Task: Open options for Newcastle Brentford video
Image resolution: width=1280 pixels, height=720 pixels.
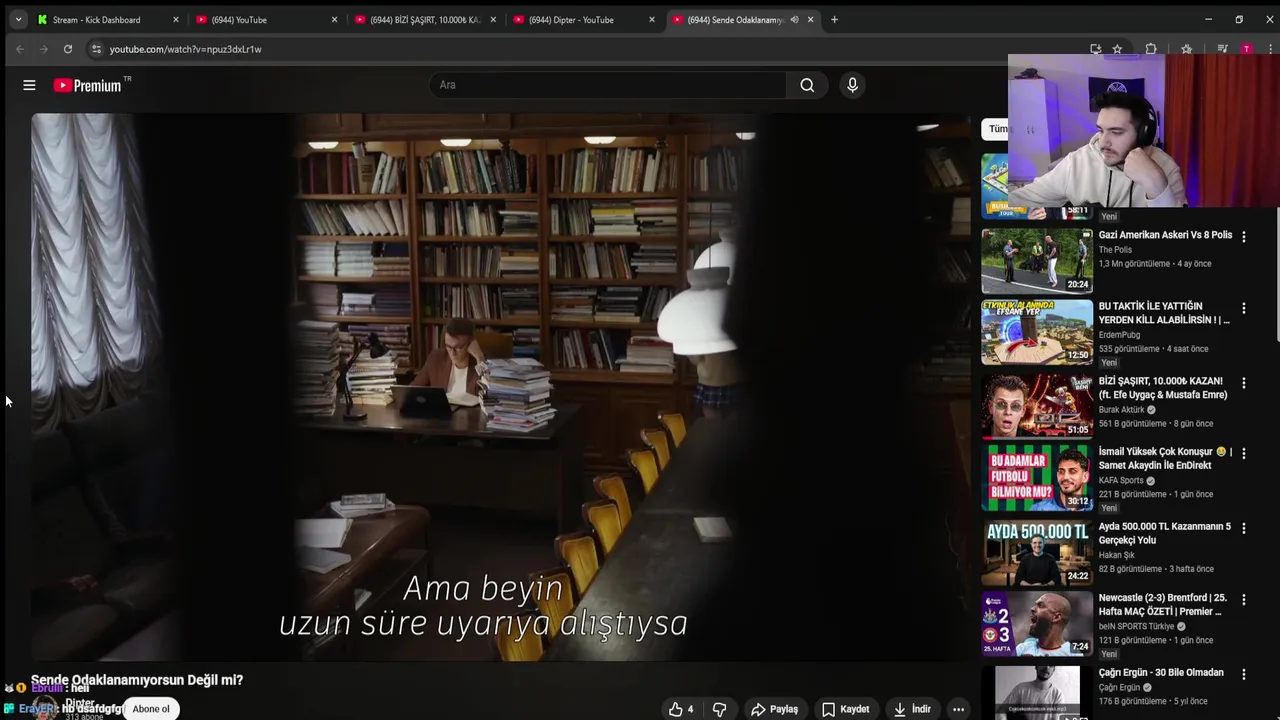Action: [x=1244, y=600]
